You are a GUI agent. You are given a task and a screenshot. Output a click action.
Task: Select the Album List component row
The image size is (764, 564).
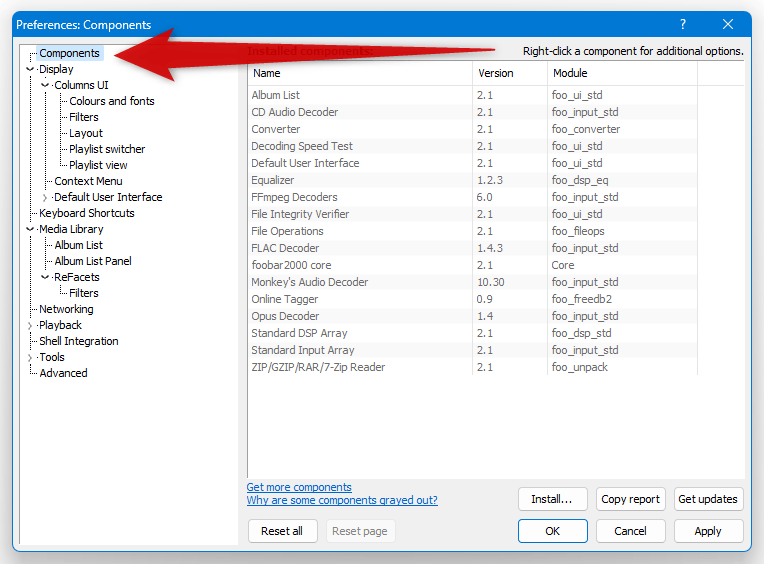(473, 95)
